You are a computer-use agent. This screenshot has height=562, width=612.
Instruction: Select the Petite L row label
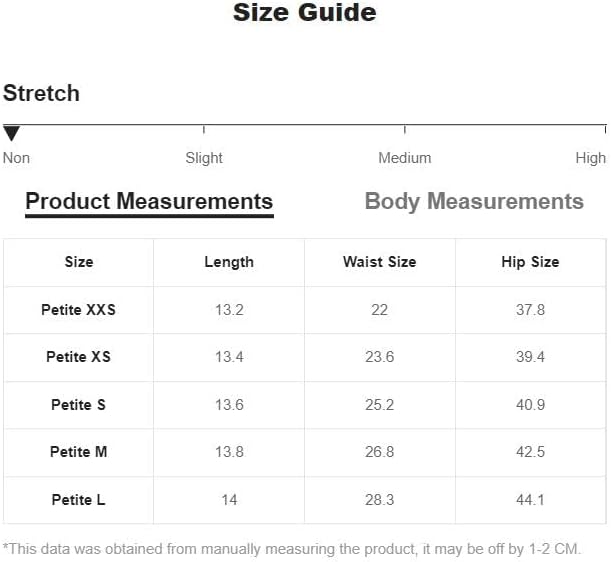click(x=78, y=500)
